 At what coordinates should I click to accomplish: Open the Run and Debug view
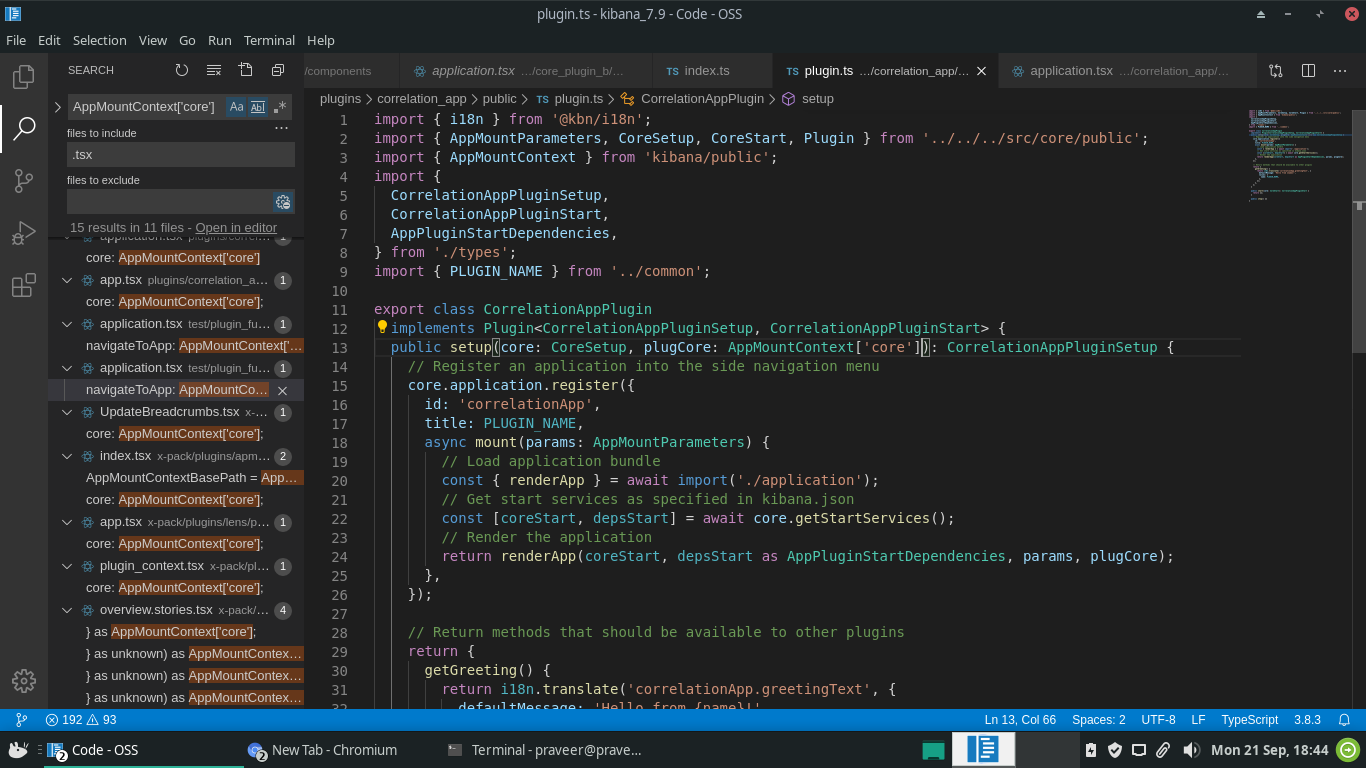(24, 234)
